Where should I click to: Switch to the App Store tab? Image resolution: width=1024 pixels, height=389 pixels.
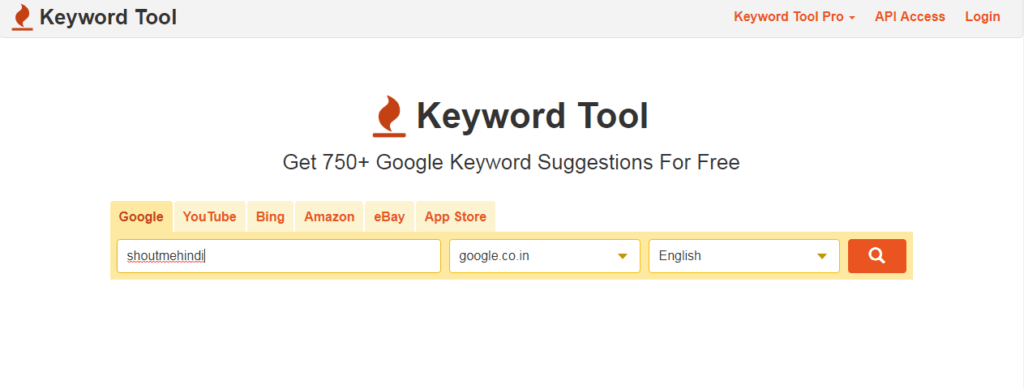coord(455,217)
